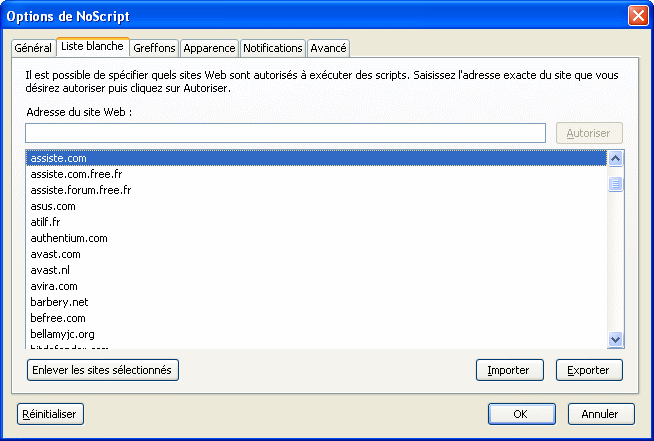Image resolution: width=654 pixels, height=441 pixels.
Task: Select avira.com entry
Action: coord(316,286)
